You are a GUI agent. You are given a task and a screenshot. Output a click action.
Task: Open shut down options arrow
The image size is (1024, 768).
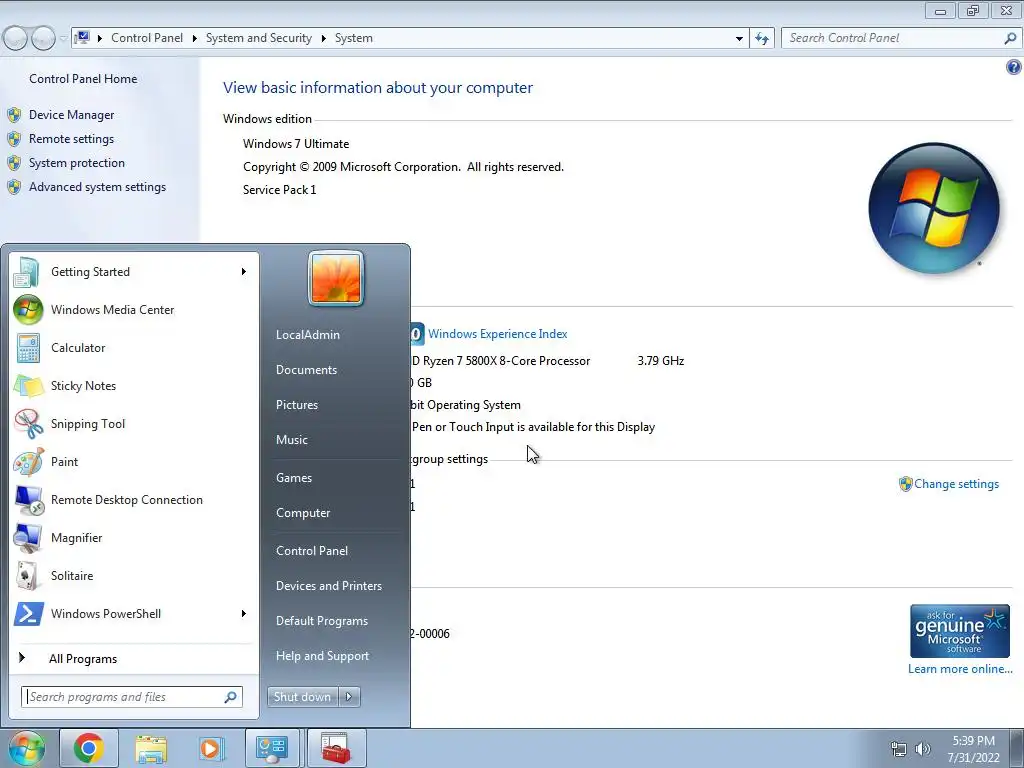(349, 697)
